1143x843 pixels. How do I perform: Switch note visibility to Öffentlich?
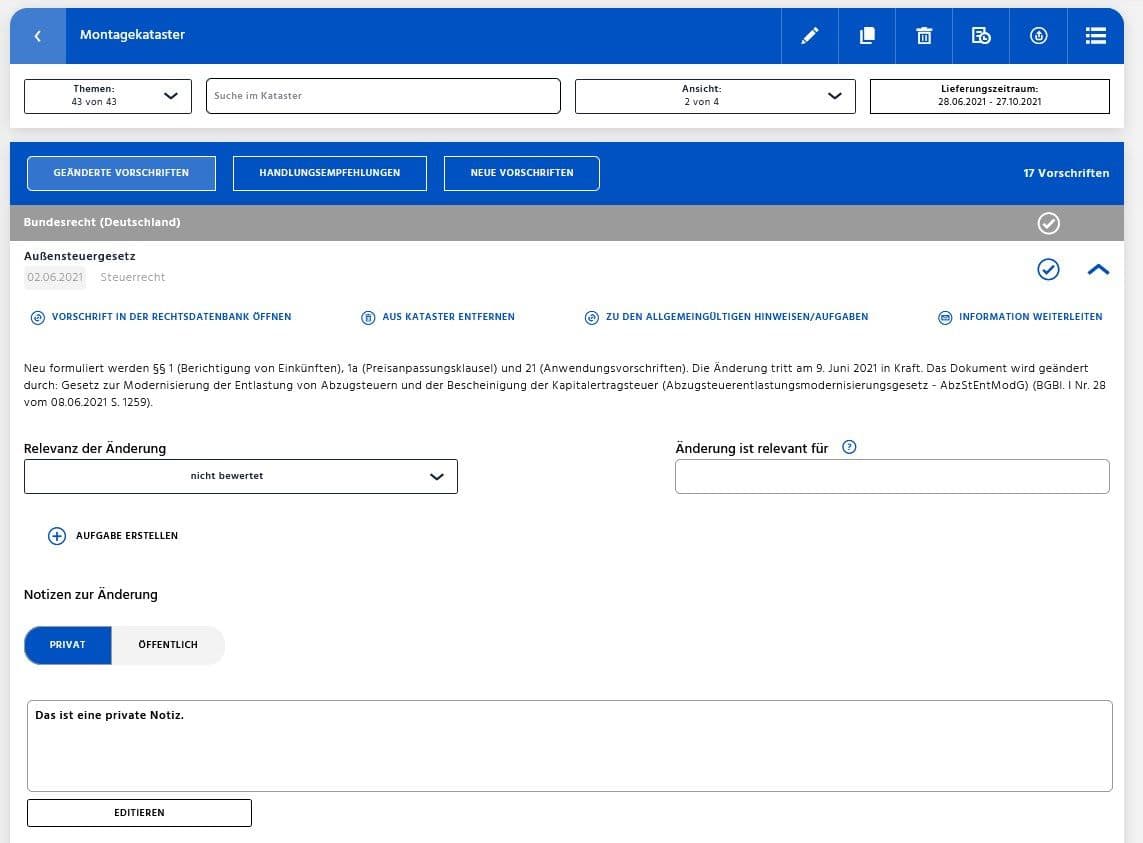pyautogui.click(x=168, y=645)
